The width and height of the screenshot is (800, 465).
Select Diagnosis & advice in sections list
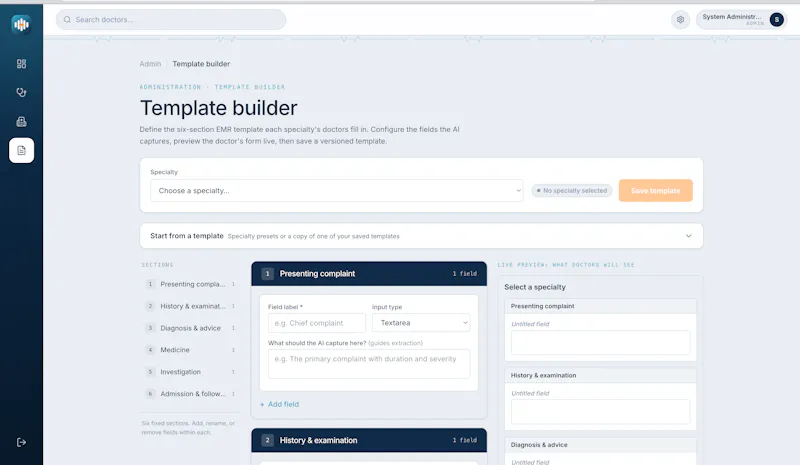(191, 328)
